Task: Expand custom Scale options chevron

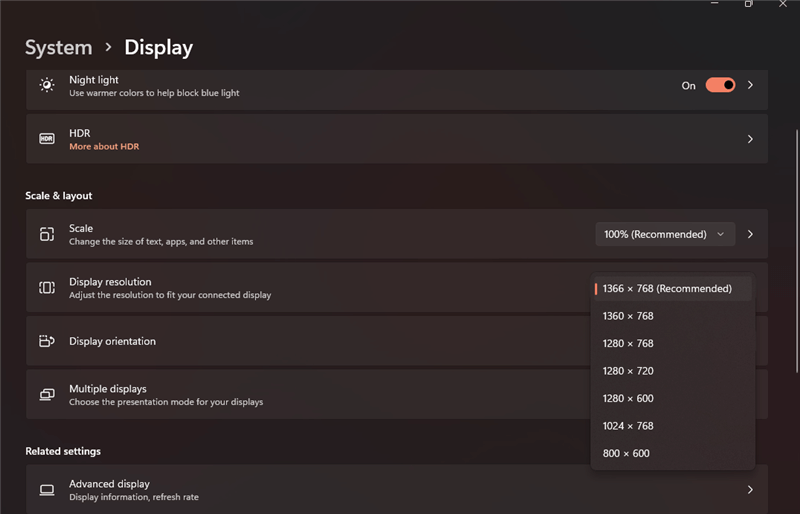Action: [750, 234]
